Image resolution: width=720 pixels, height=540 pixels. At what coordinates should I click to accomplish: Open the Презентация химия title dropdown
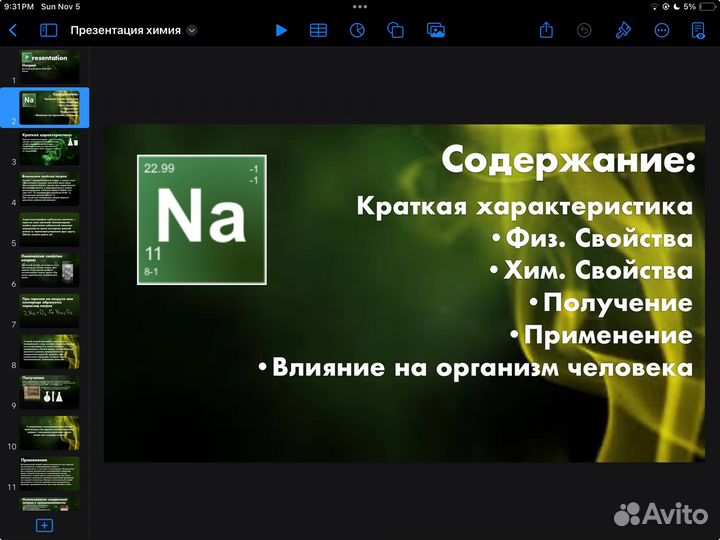[x=192, y=30]
